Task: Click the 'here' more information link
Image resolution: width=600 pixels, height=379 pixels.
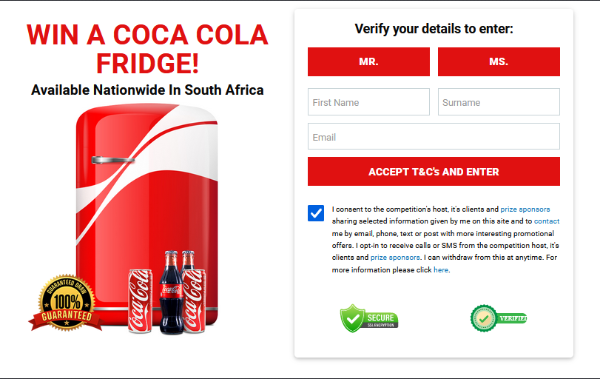Action: pos(440,270)
